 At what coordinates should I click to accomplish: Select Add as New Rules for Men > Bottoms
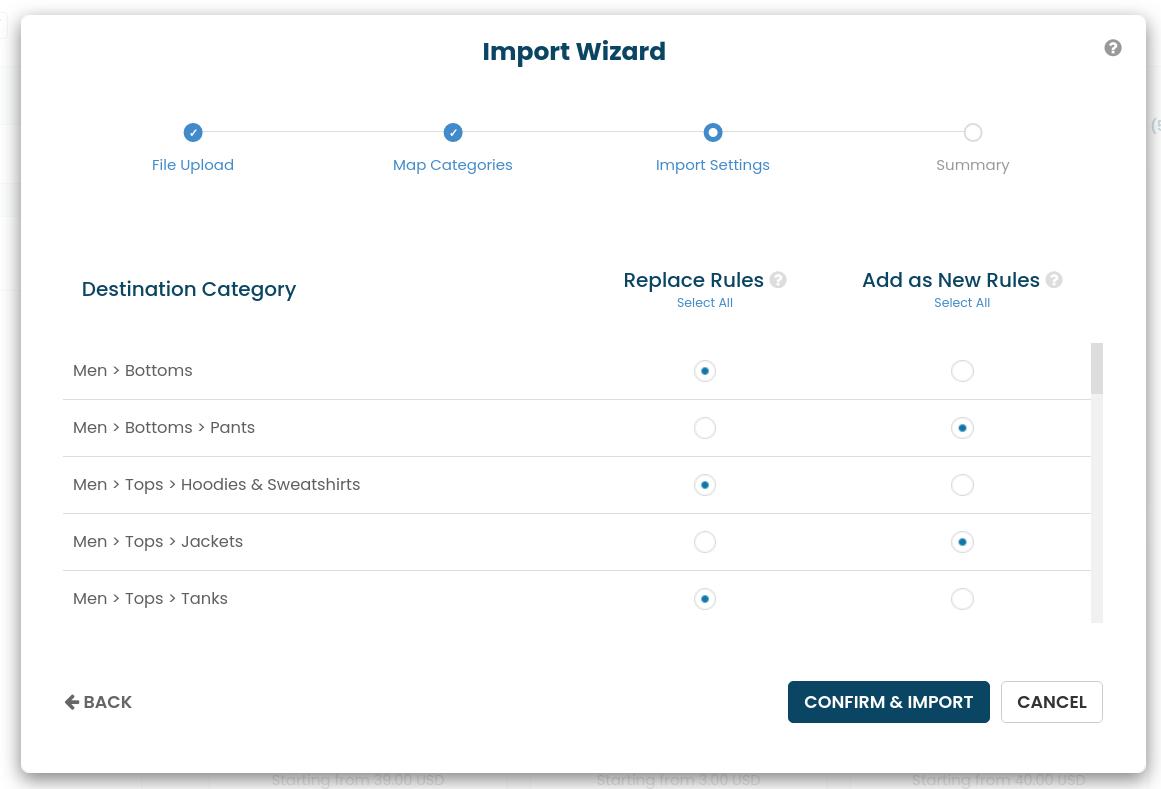[x=962, y=371]
